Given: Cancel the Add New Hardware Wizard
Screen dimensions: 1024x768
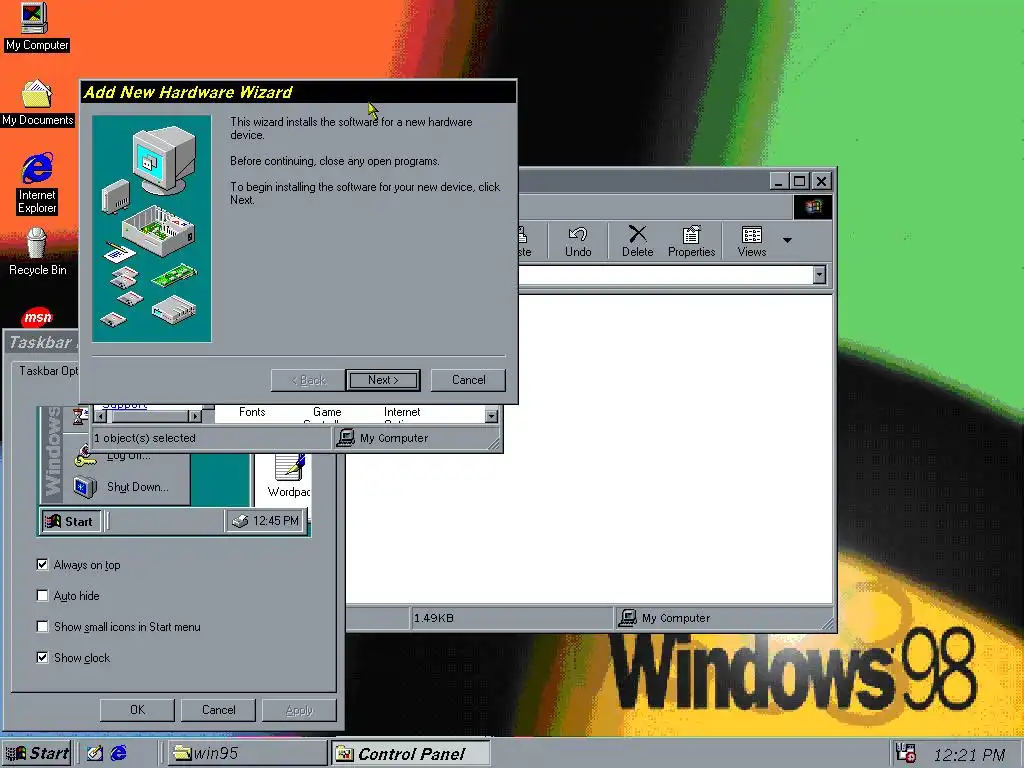Looking at the screenshot, I should [468, 380].
